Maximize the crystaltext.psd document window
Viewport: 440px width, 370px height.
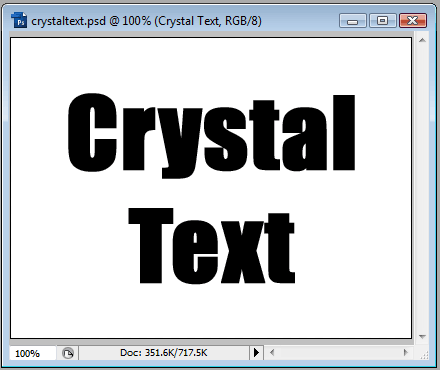pyautogui.click(x=382, y=21)
